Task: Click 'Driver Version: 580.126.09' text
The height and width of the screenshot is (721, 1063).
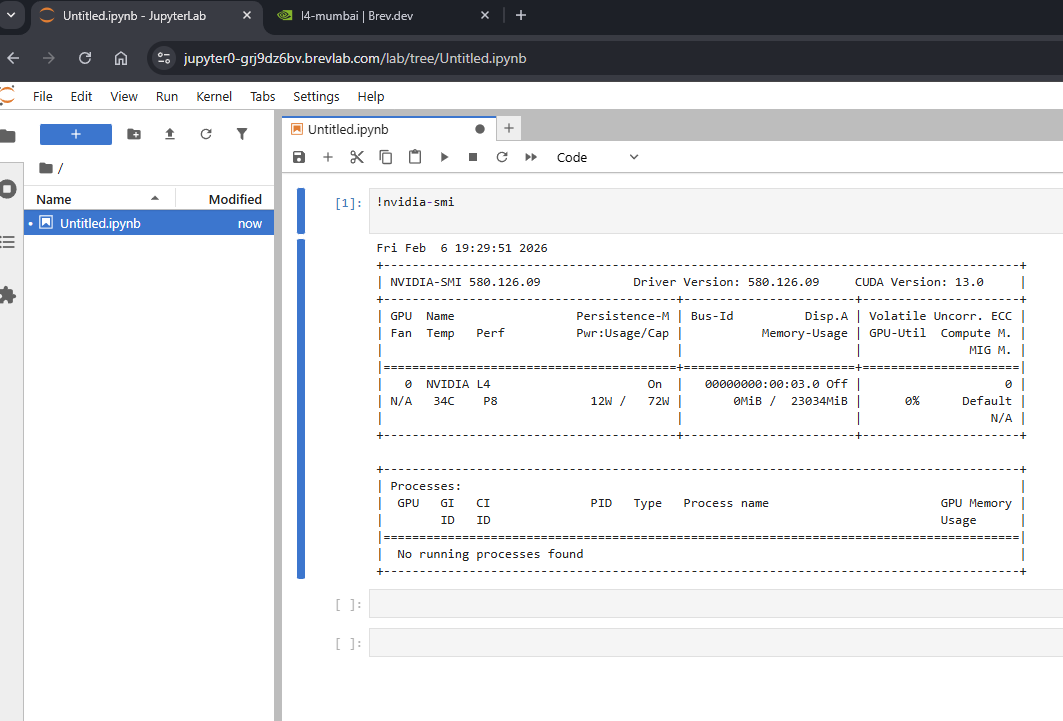Action: pos(726,282)
